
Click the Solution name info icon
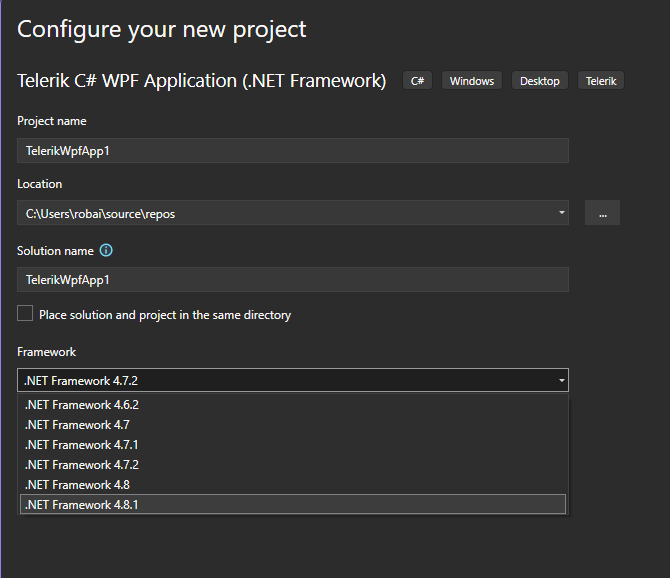(106, 251)
